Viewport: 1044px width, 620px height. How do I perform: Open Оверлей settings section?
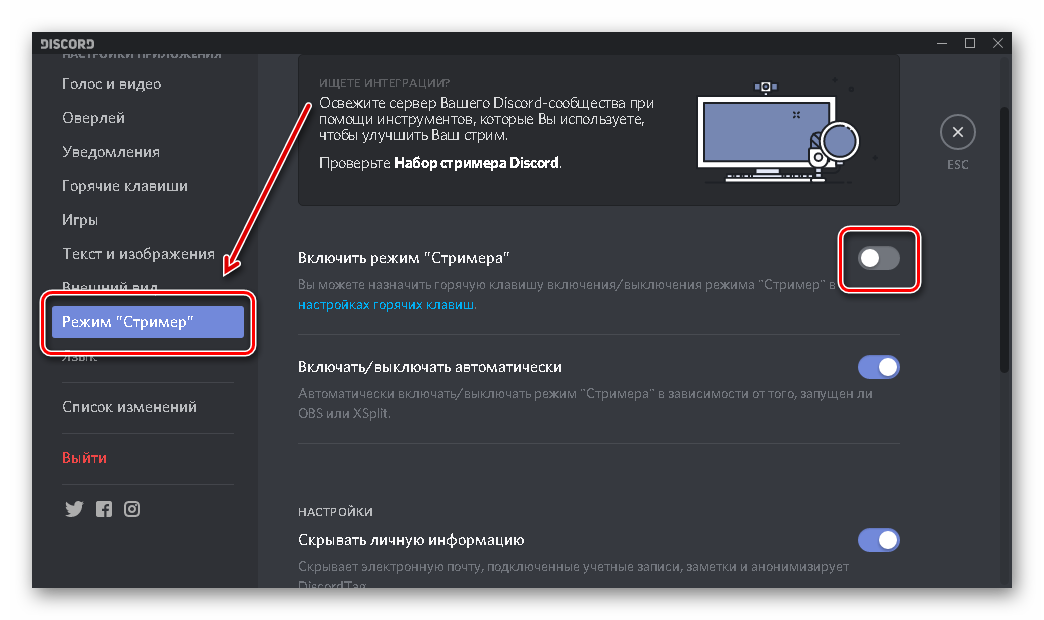pyautogui.click(x=93, y=118)
